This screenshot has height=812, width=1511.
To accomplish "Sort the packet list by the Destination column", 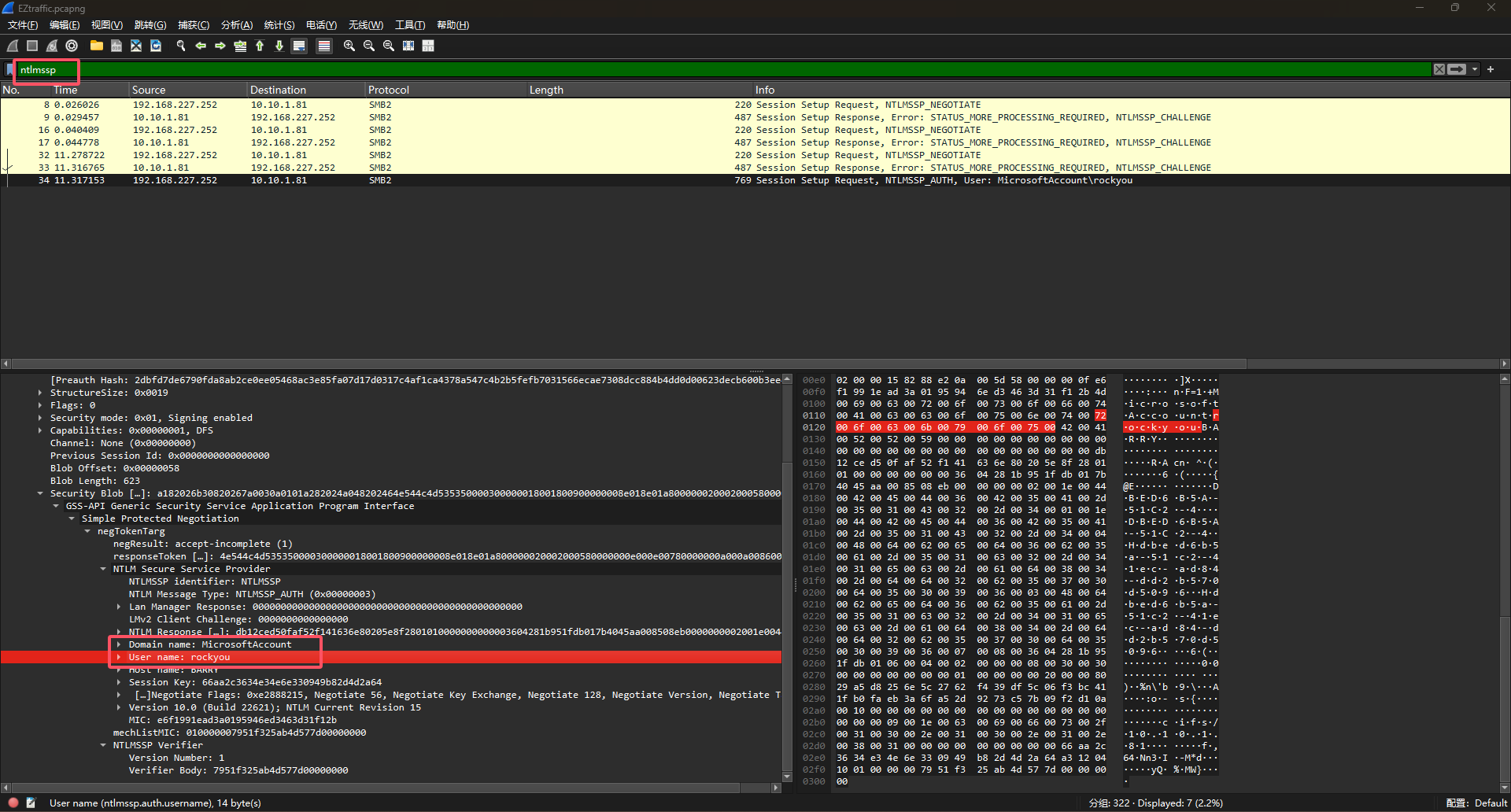I will [306, 90].
